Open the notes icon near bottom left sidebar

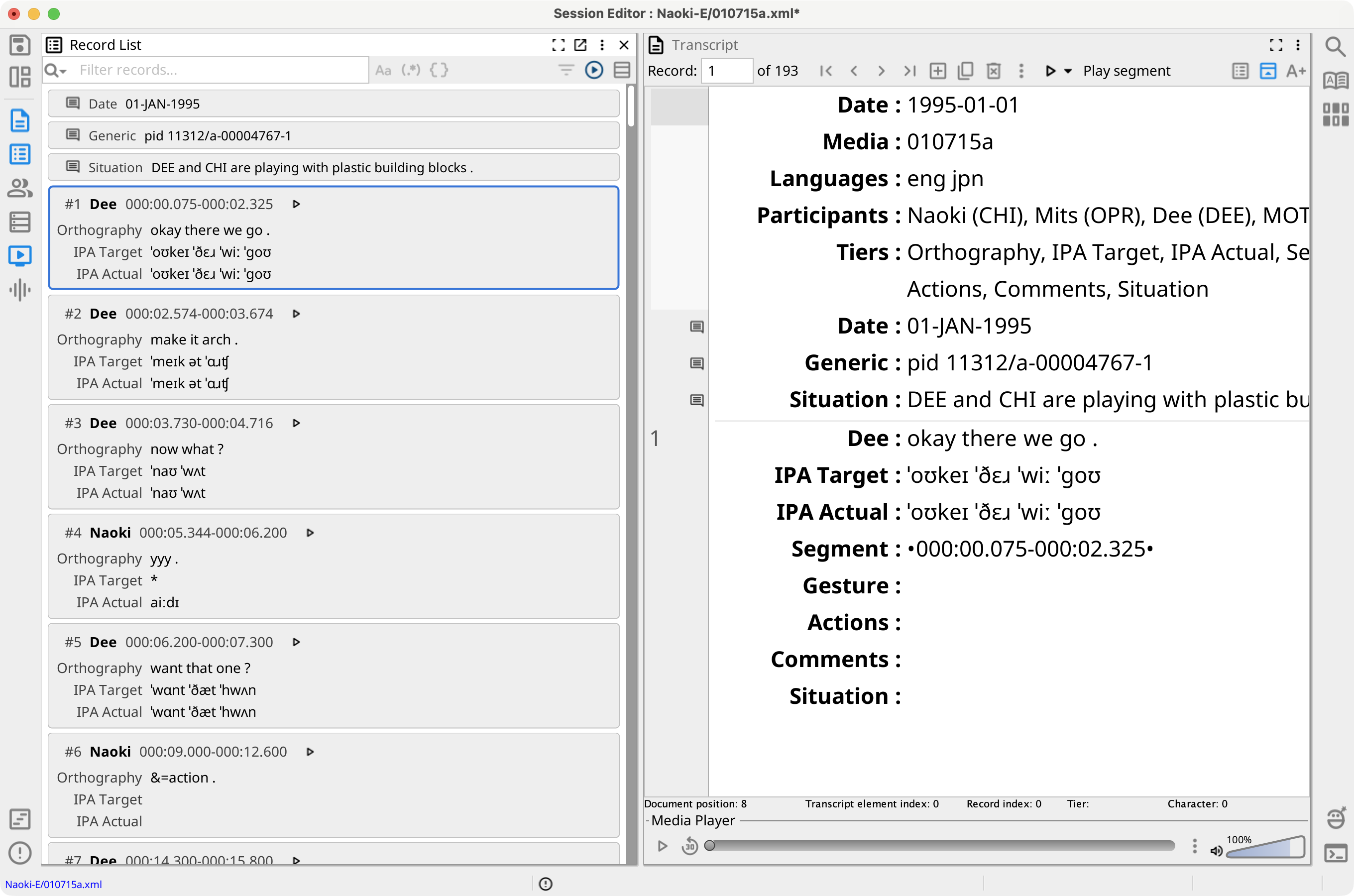coord(19,819)
